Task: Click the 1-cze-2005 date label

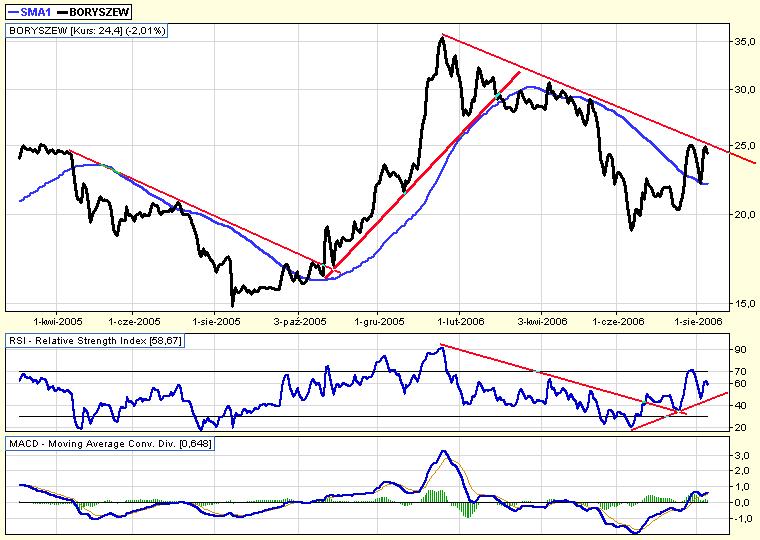Action: (x=134, y=321)
